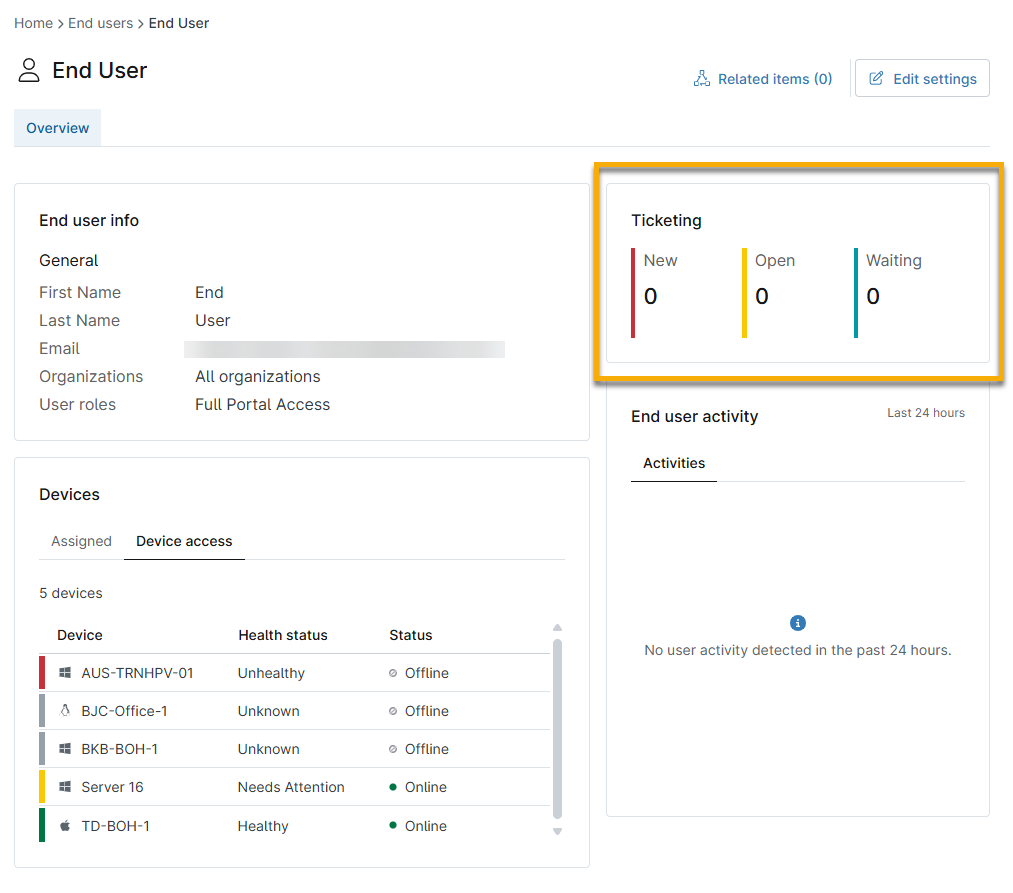
Task: Click the Related items hierarchy icon
Action: [702, 79]
